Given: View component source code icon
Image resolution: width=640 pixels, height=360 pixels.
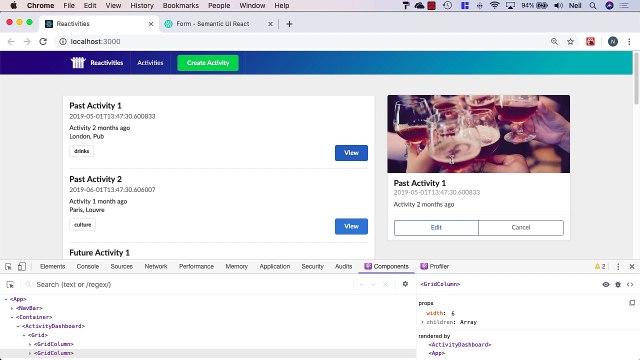Looking at the screenshot, I should click(x=630, y=284).
